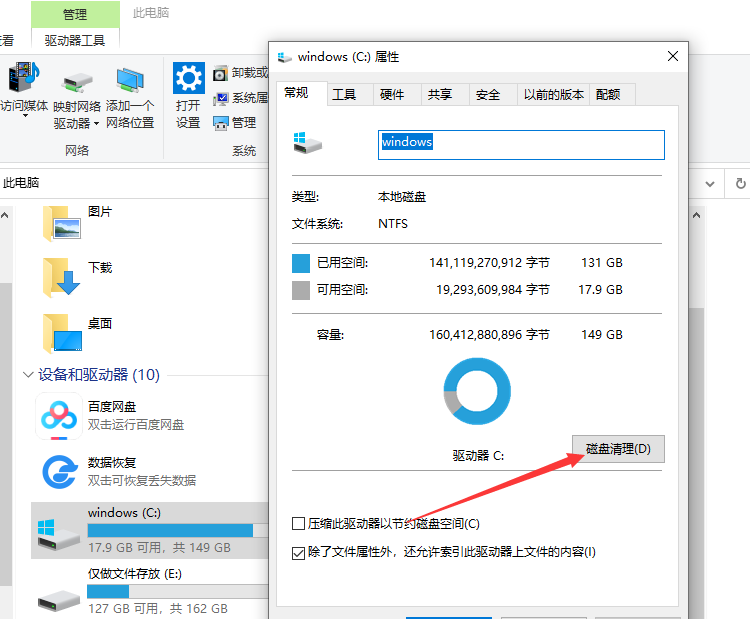
Task: Click drive icon in Properties title bar
Action: tap(284, 57)
